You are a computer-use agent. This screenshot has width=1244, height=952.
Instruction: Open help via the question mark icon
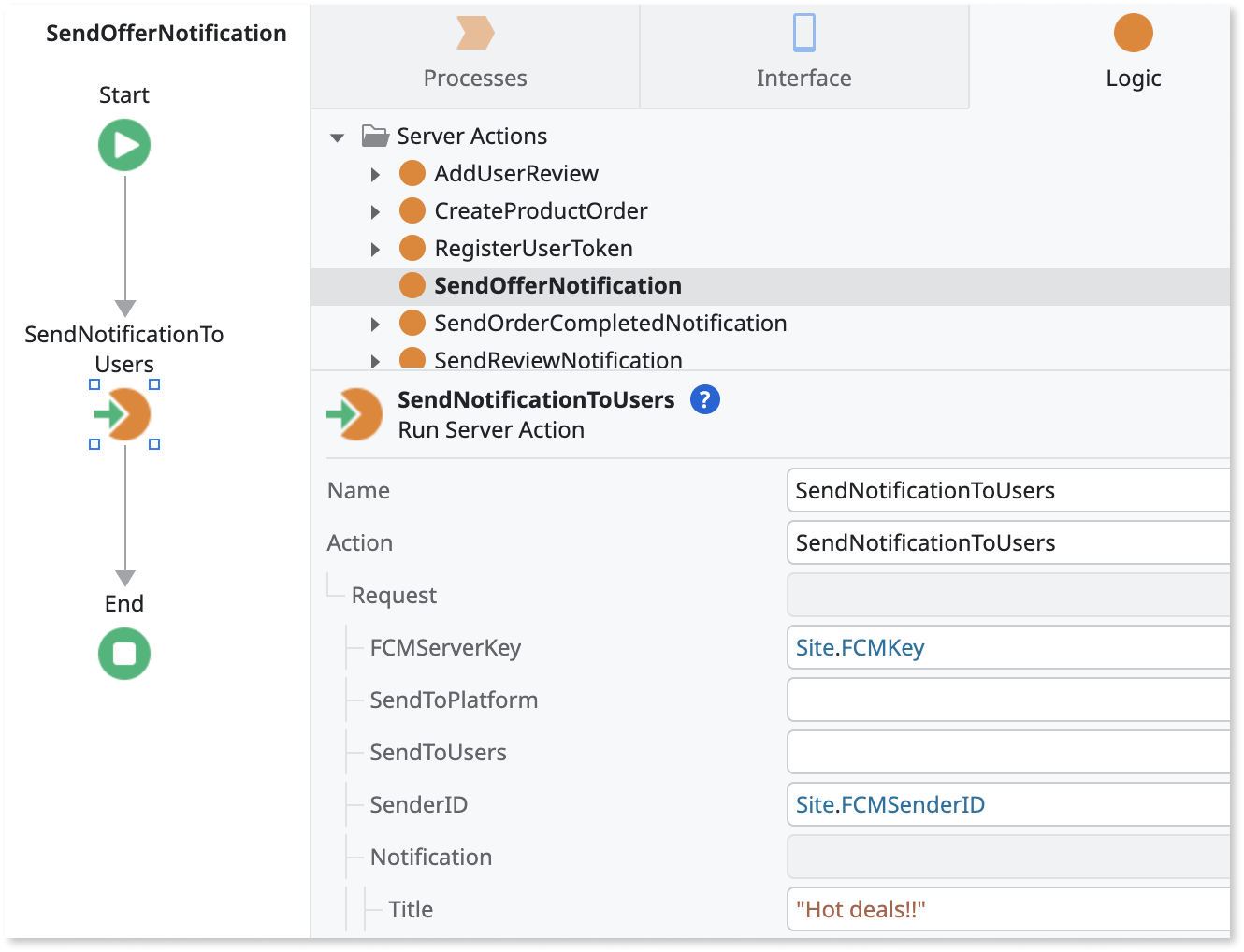coord(704,399)
